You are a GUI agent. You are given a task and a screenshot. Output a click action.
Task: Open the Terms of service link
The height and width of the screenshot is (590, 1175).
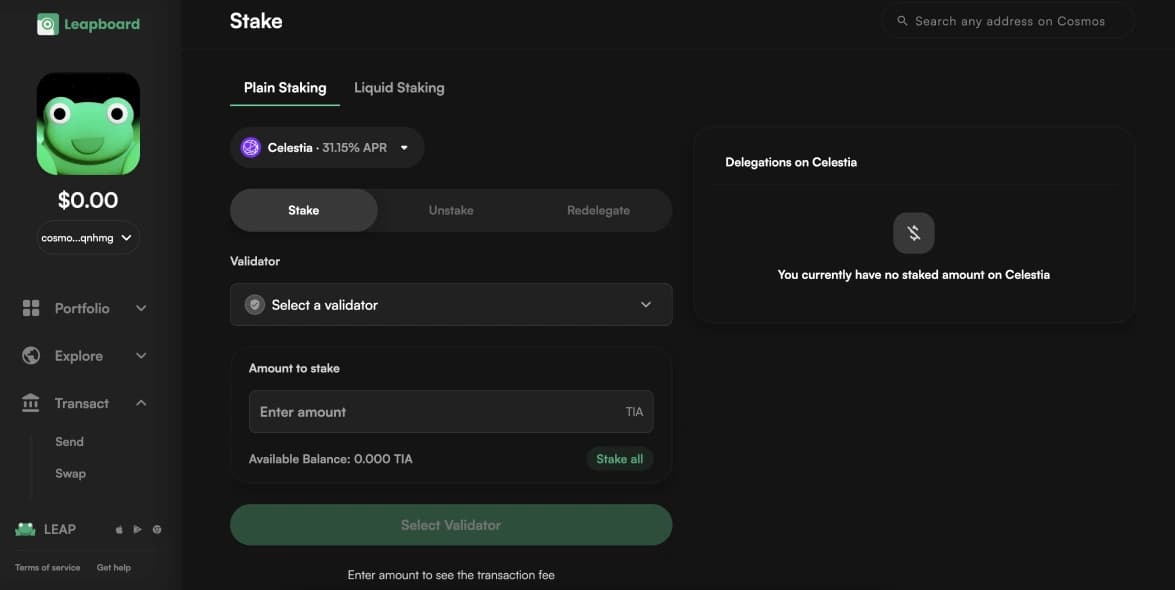(x=47, y=566)
